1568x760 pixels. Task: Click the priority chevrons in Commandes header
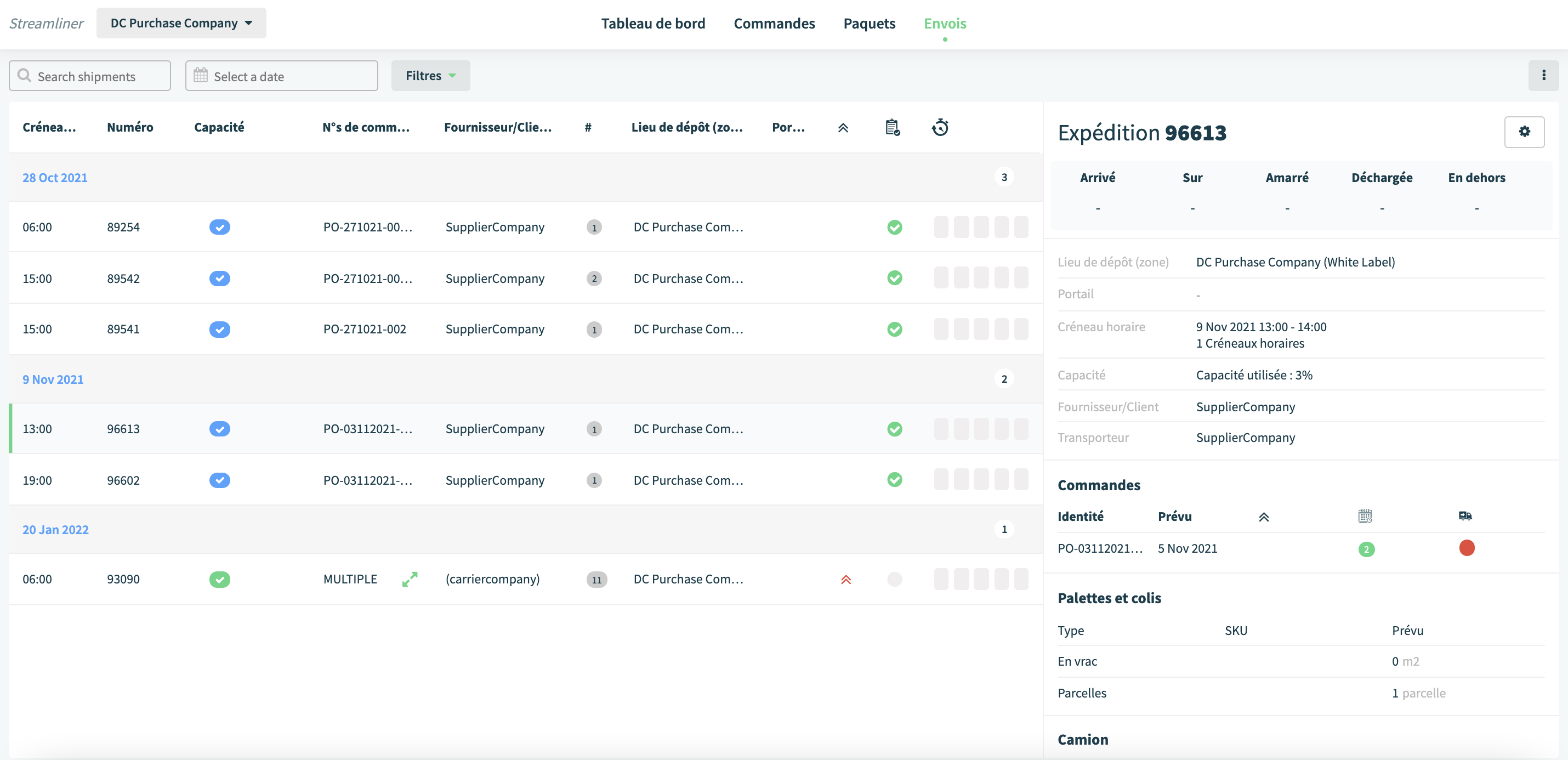1264,517
